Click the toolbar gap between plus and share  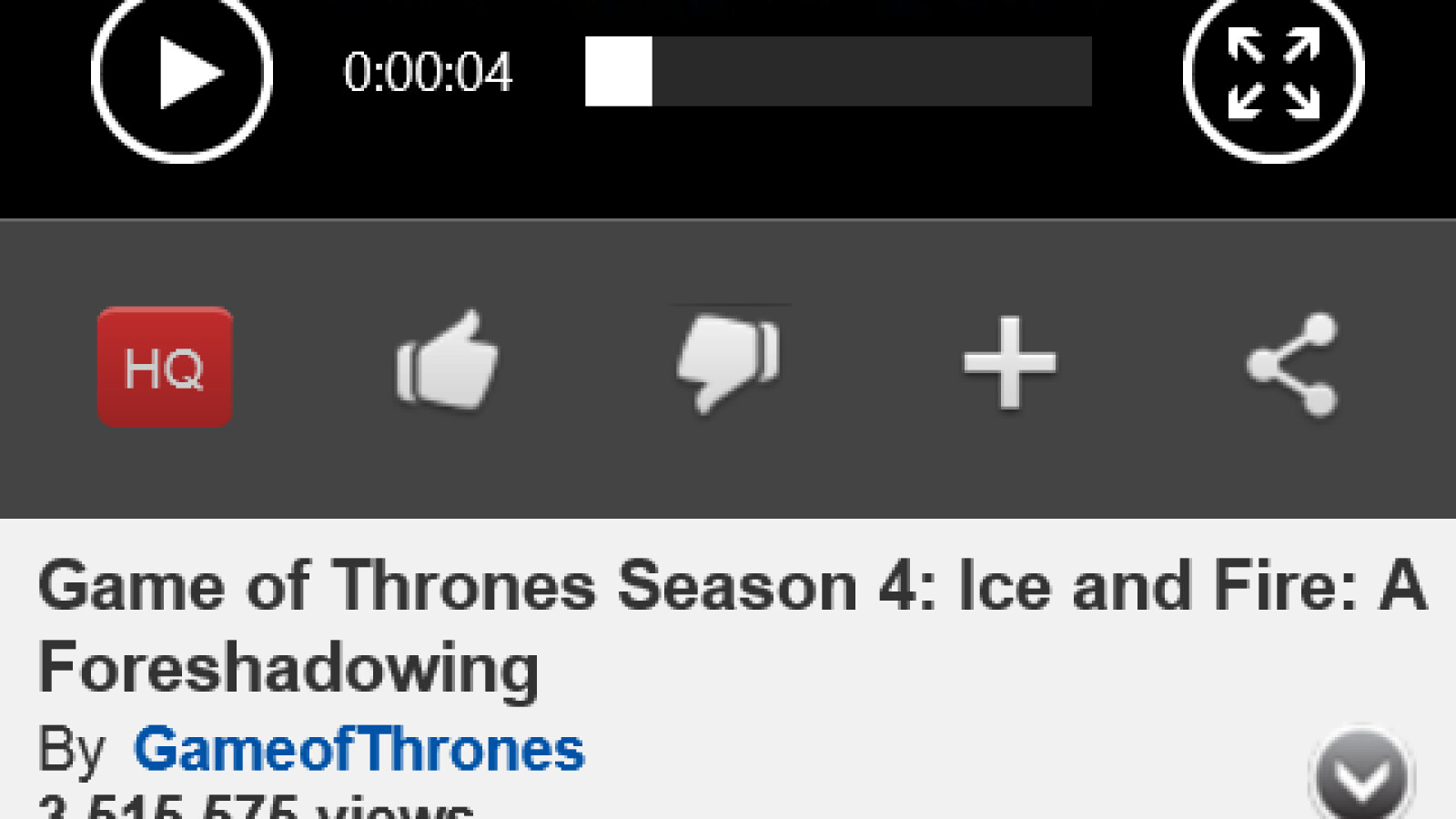click(x=1151, y=364)
